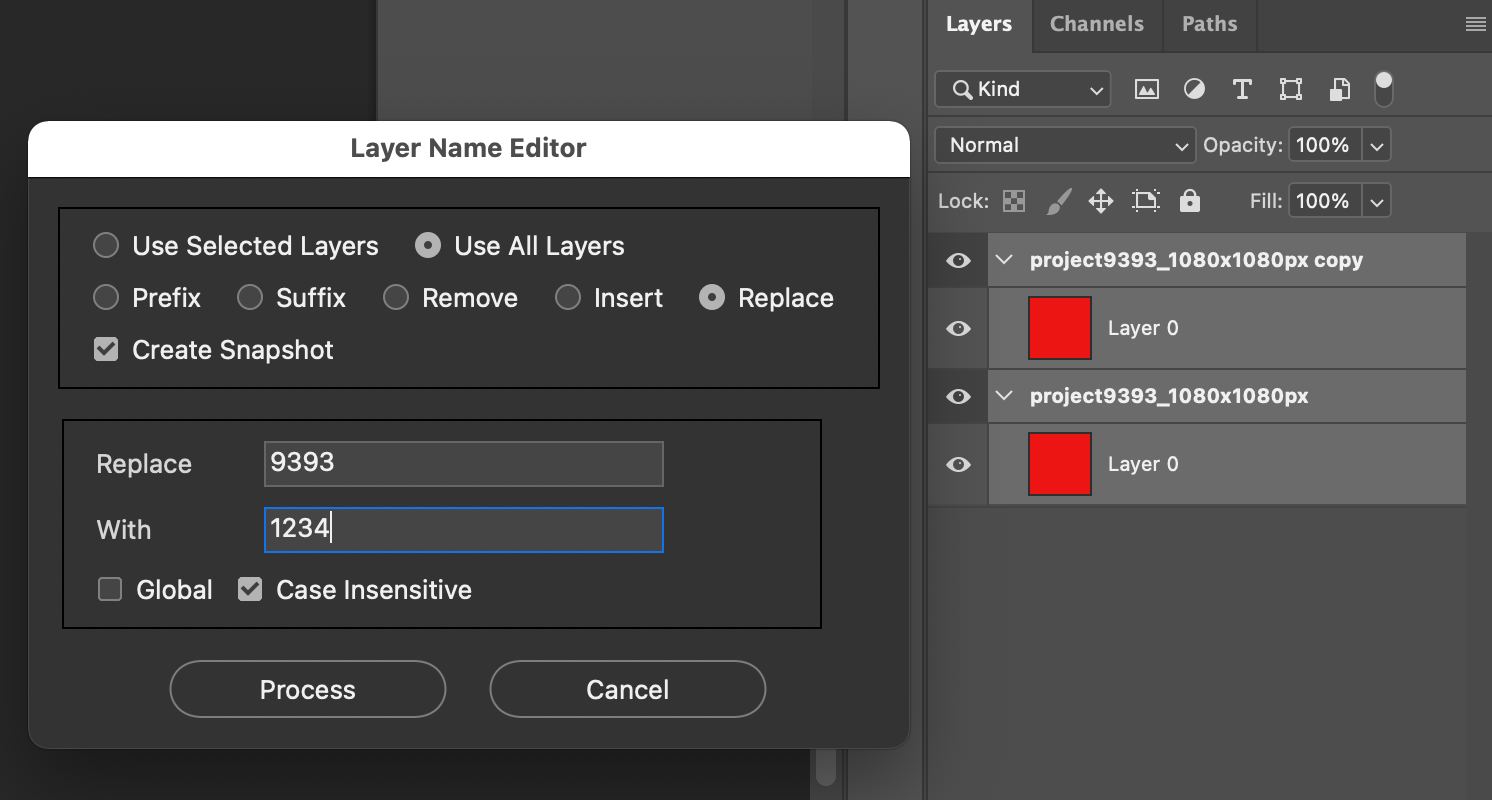Filter layers by type (T) icon
1492x800 pixels.
(1242, 89)
